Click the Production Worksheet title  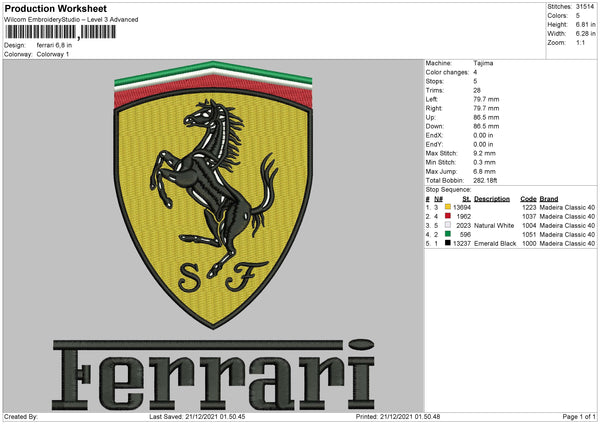click(x=55, y=8)
